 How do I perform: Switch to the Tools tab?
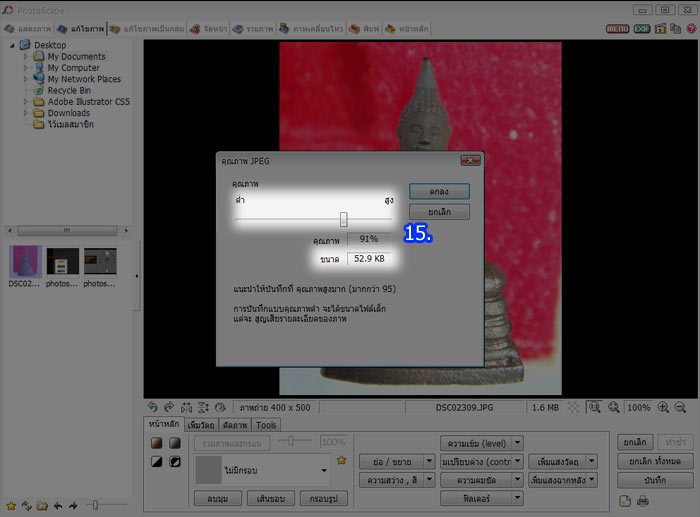(266, 425)
